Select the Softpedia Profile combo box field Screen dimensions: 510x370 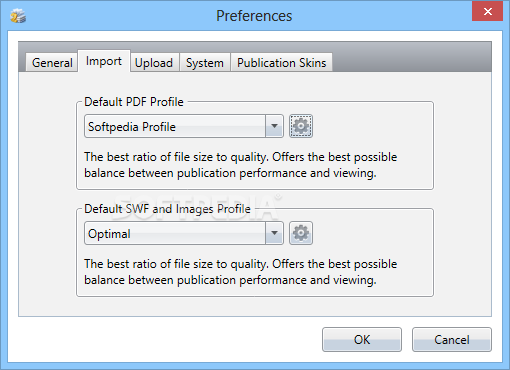click(x=184, y=126)
